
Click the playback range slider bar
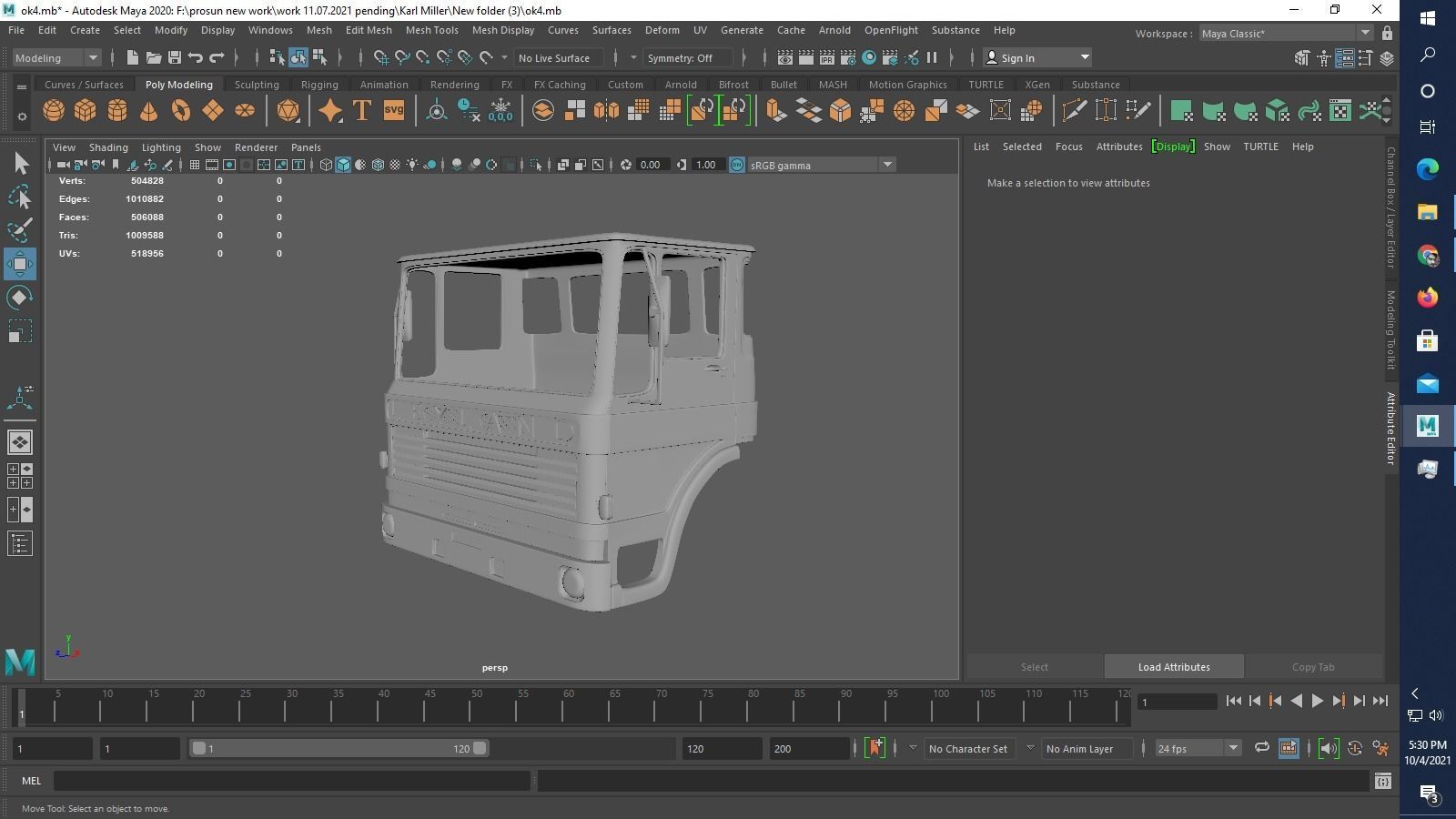click(339, 748)
